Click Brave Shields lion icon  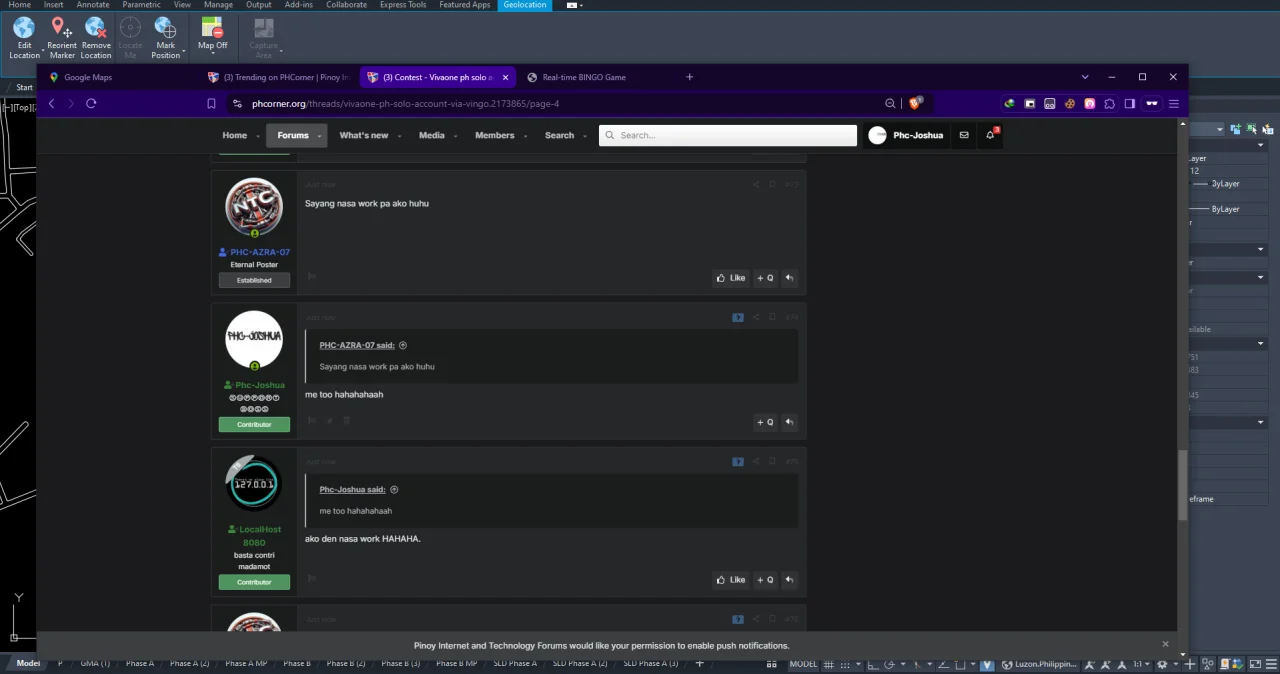(915, 103)
